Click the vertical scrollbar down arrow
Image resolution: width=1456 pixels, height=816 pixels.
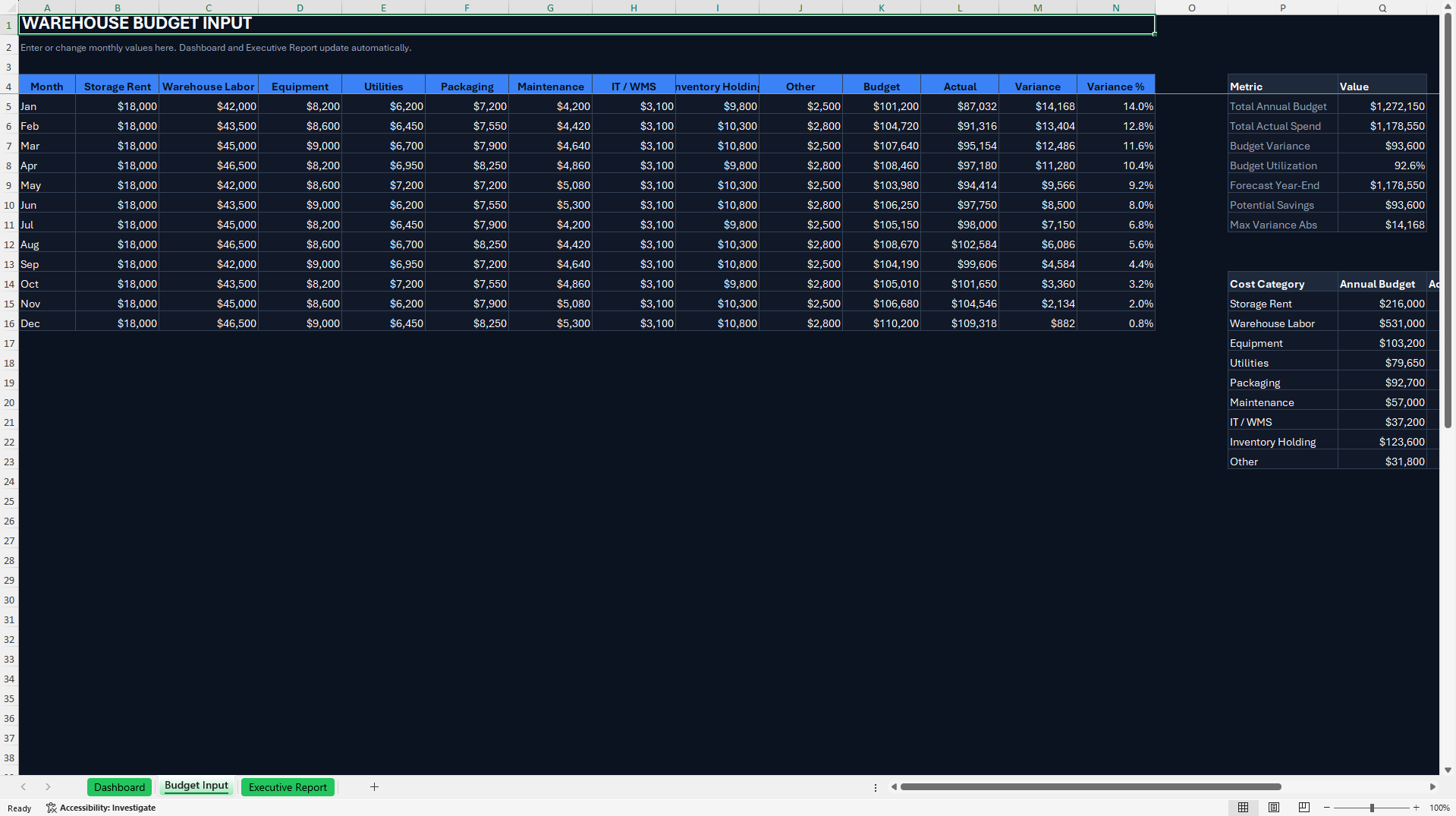tap(1448, 770)
